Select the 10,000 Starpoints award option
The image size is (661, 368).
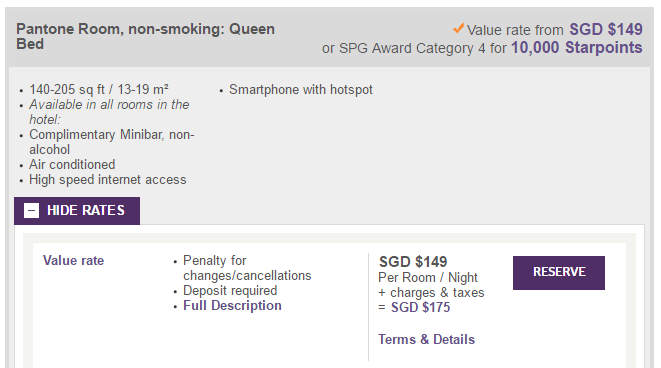click(x=577, y=48)
